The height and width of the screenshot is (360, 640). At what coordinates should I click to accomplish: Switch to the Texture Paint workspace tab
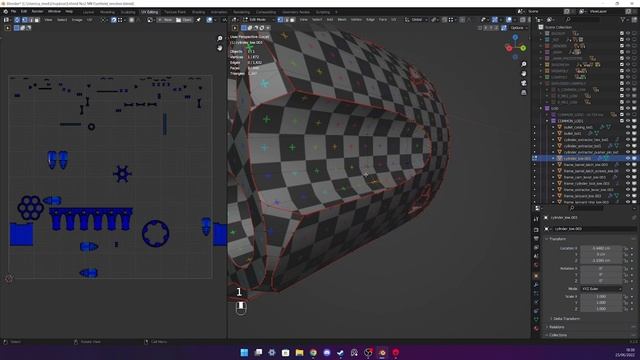click(x=175, y=12)
